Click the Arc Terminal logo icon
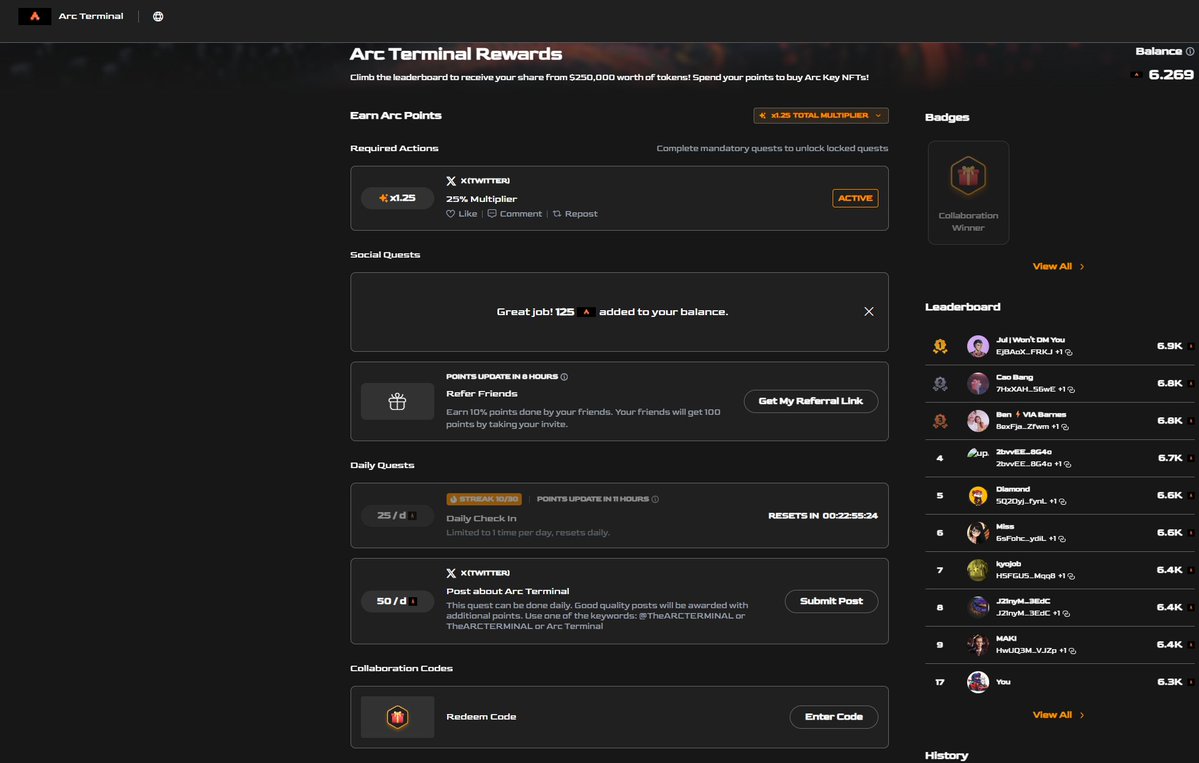 pyautogui.click(x=33, y=15)
